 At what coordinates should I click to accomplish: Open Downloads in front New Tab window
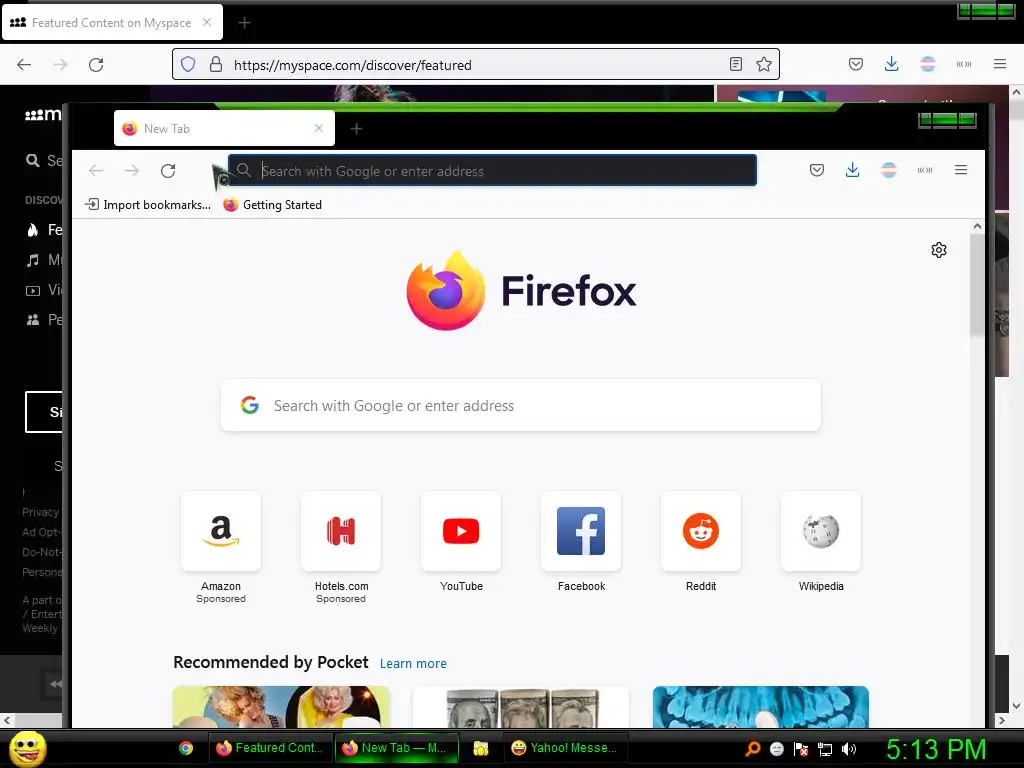(852, 170)
